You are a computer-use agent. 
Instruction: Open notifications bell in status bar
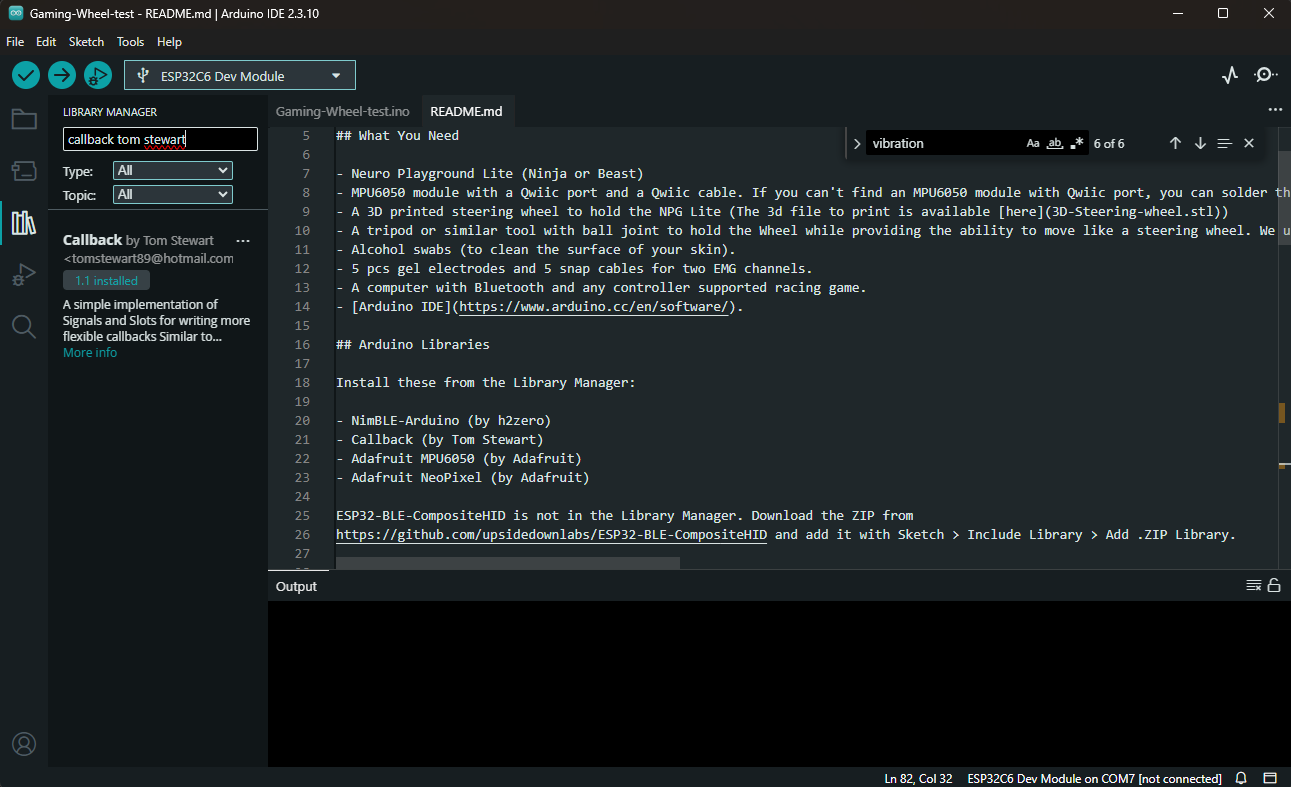[x=1241, y=778]
